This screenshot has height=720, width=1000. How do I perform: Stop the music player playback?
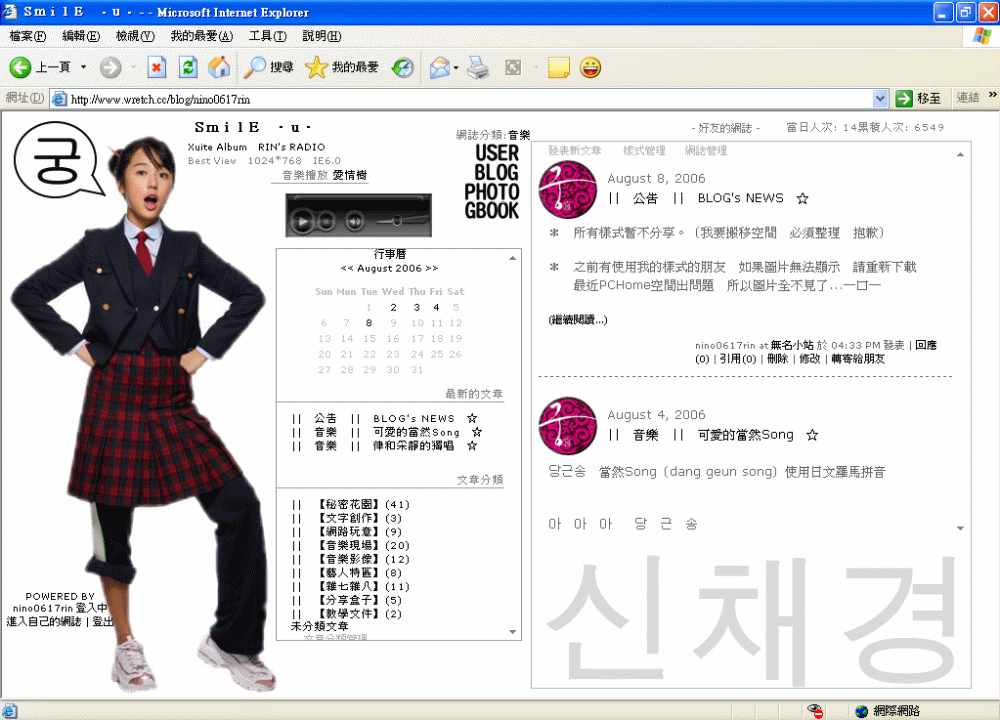[328, 220]
